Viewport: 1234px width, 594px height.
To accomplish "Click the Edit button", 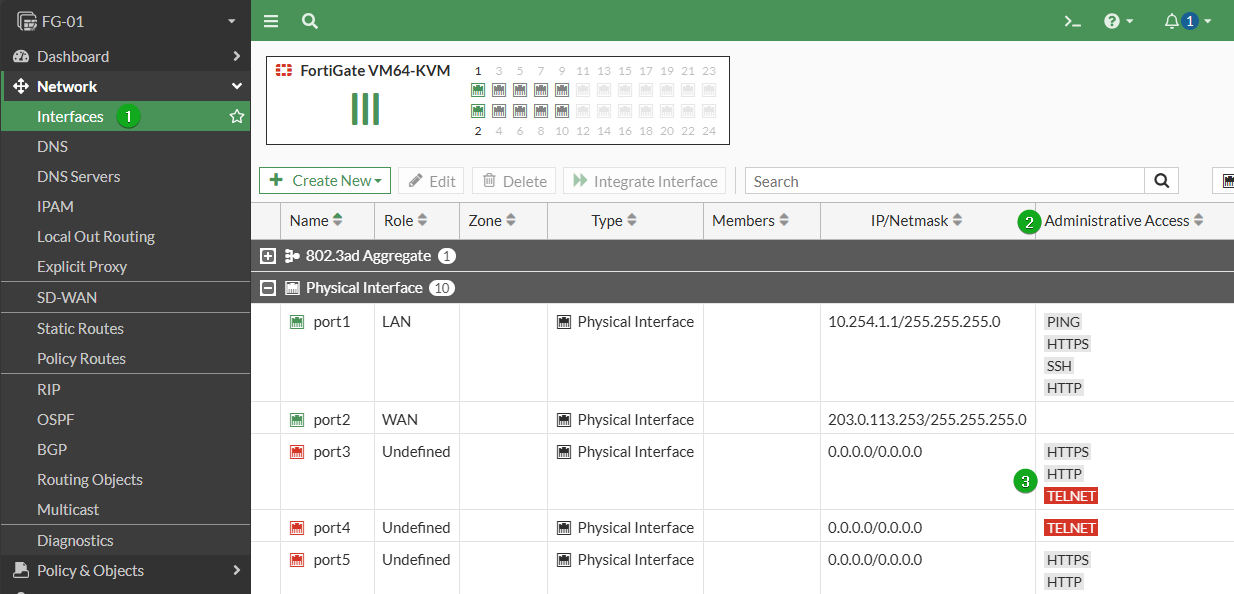I will 432,181.
